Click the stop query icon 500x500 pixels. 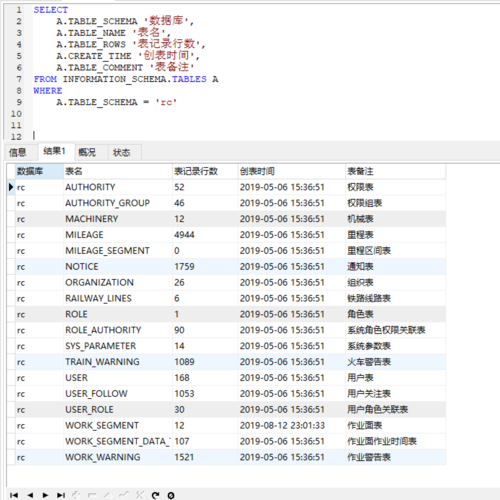(x=171, y=495)
